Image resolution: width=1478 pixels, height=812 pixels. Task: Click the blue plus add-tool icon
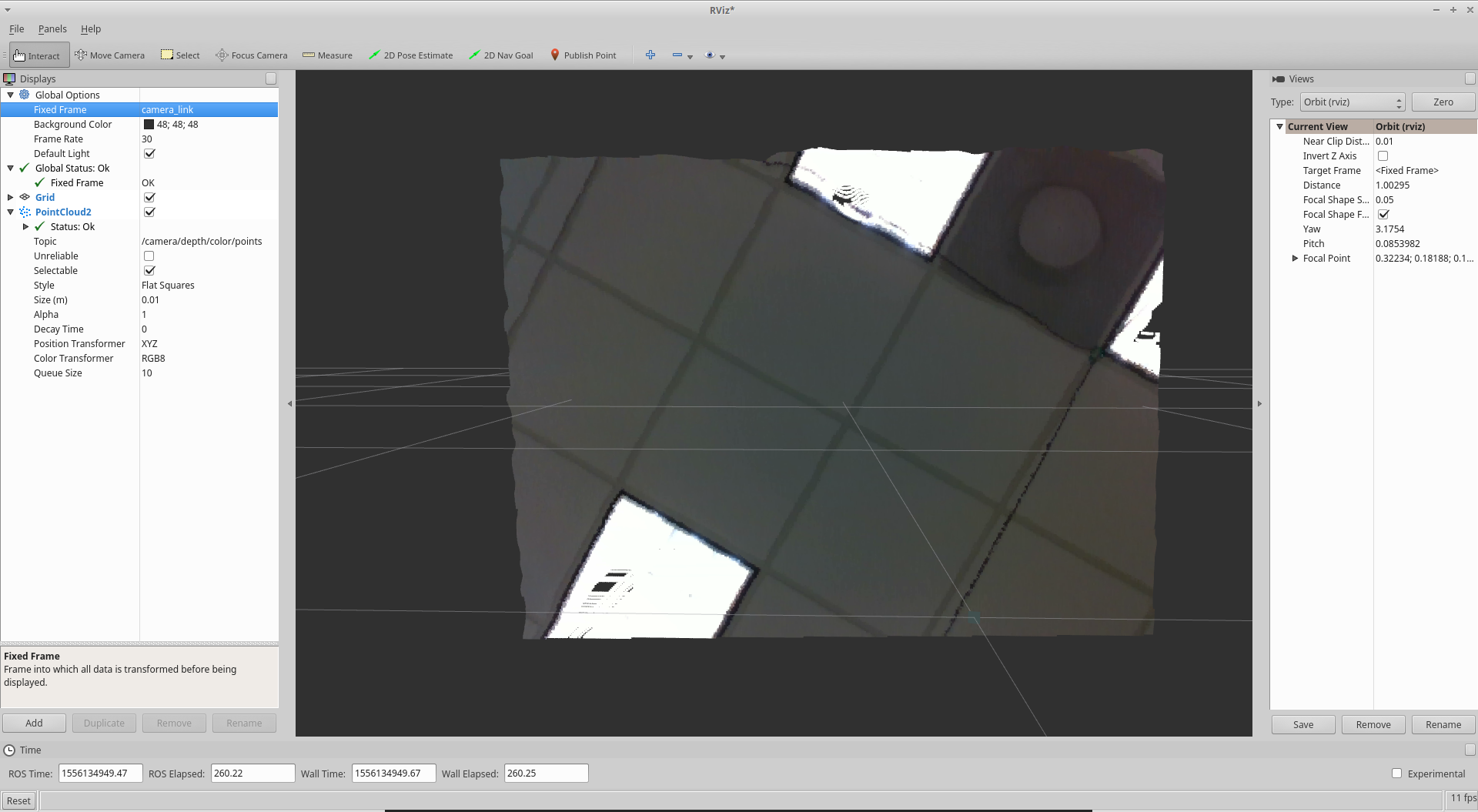coord(650,55)
